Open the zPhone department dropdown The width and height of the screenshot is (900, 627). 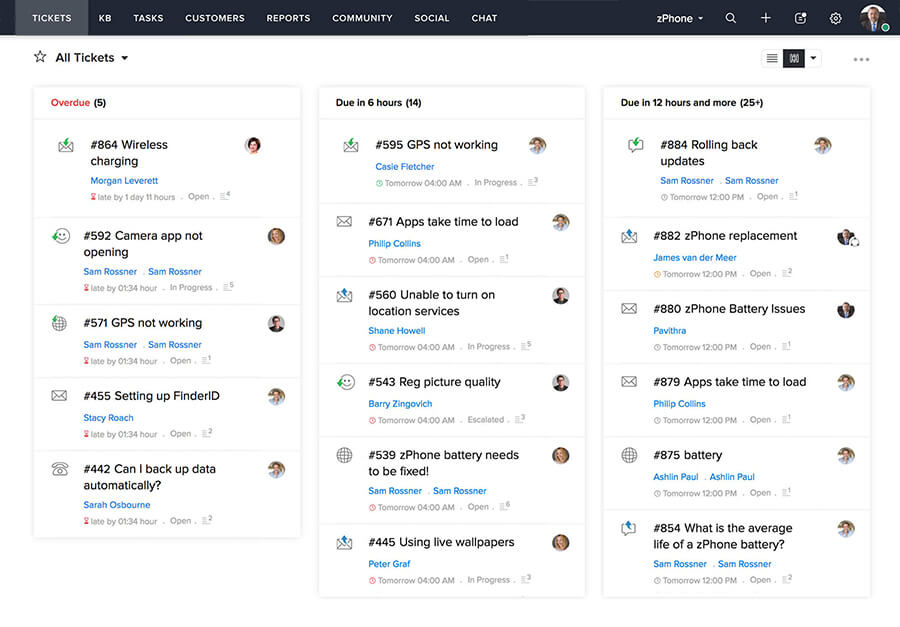(x=680, y=18)
